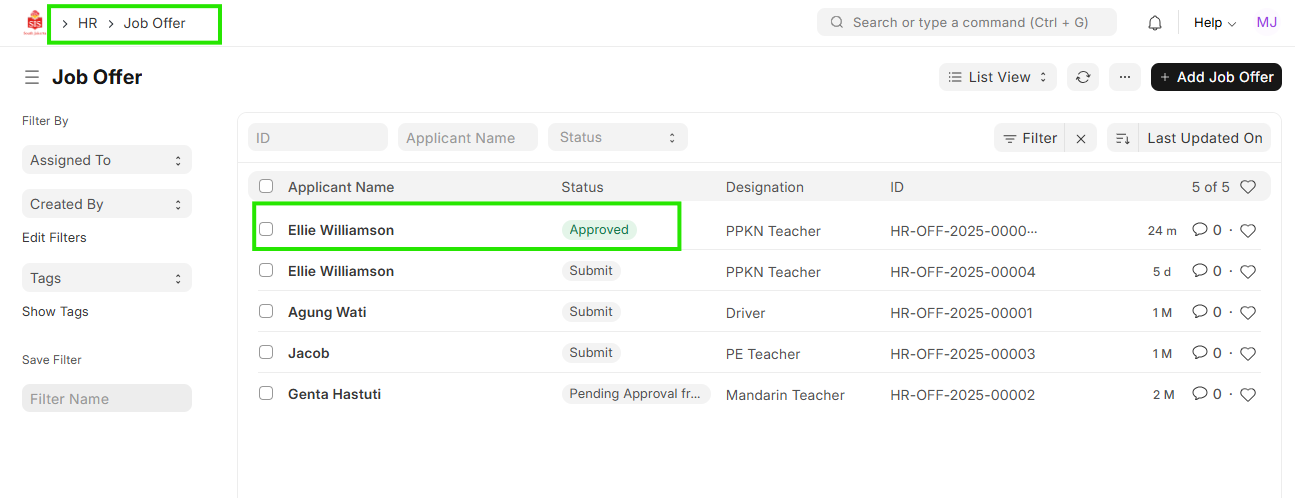Toggle sort direction icon beside Last Updated On
Screen dimensions: 1295x498
(1123, 139)
